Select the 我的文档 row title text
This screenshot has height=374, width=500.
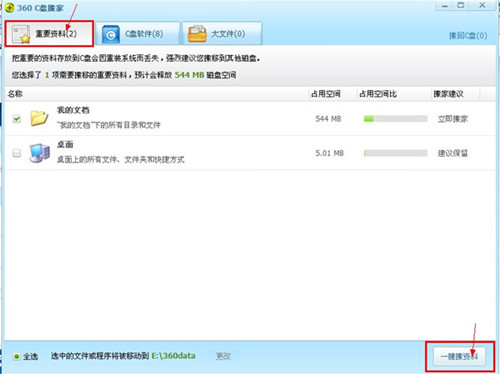73,110
